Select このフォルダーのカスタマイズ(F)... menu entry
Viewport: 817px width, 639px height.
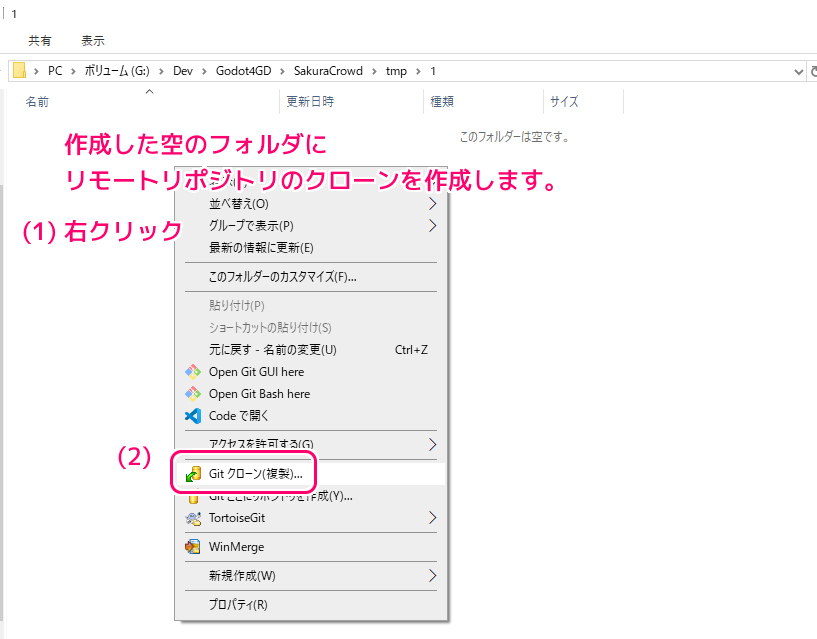[282, 277]
